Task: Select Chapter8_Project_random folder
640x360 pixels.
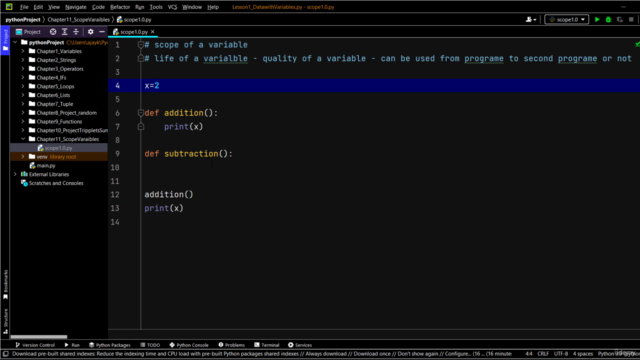Action: coord(67,113)
